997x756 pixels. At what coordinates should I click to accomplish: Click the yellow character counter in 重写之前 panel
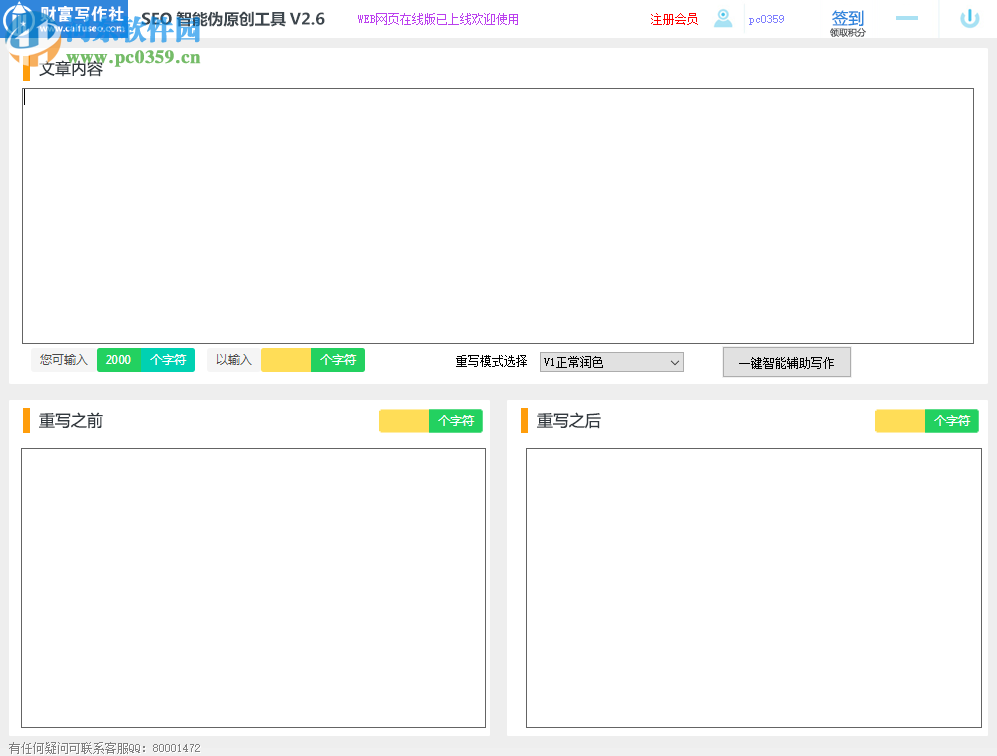tap(404, 421)
